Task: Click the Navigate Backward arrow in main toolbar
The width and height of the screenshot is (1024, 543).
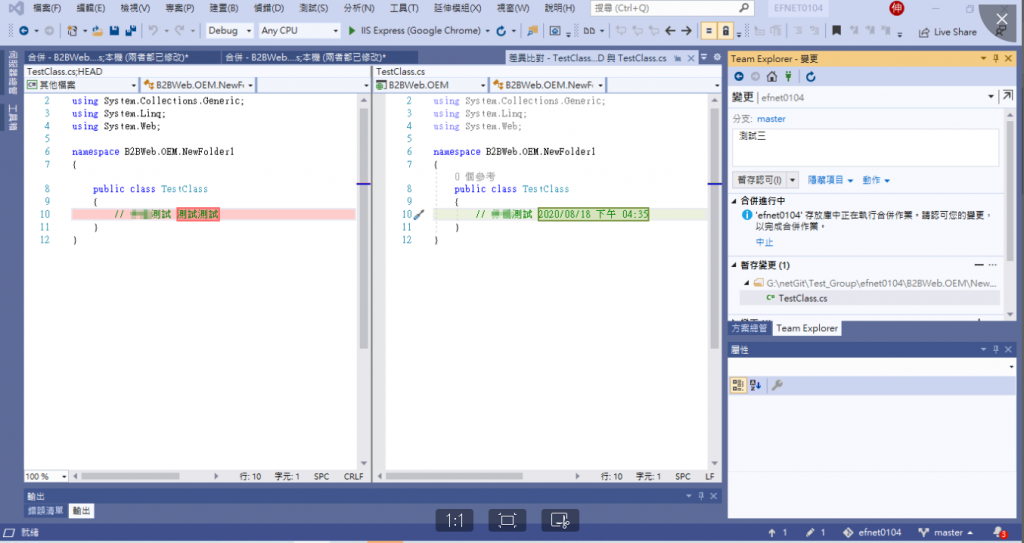Action: pyautogui.click(x=24, y=31)
